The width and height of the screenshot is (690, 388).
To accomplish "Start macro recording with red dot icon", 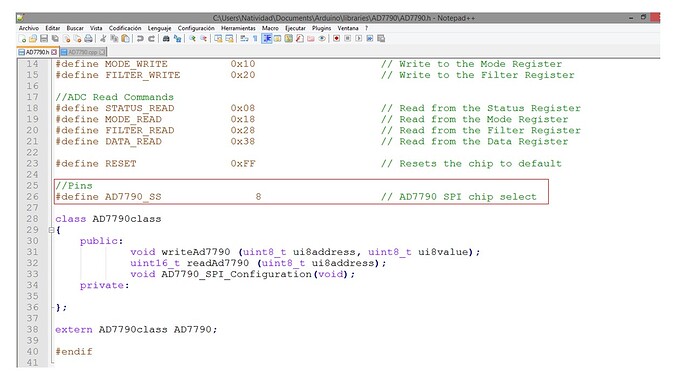I will click(336, 39).
